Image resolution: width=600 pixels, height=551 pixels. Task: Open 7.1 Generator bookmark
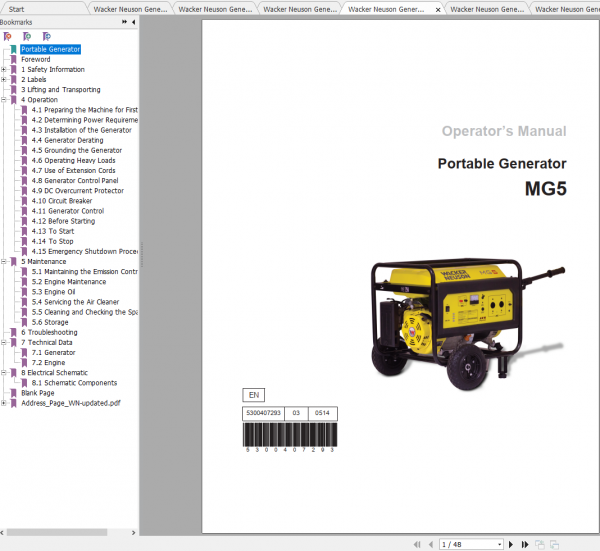[54, 352]
